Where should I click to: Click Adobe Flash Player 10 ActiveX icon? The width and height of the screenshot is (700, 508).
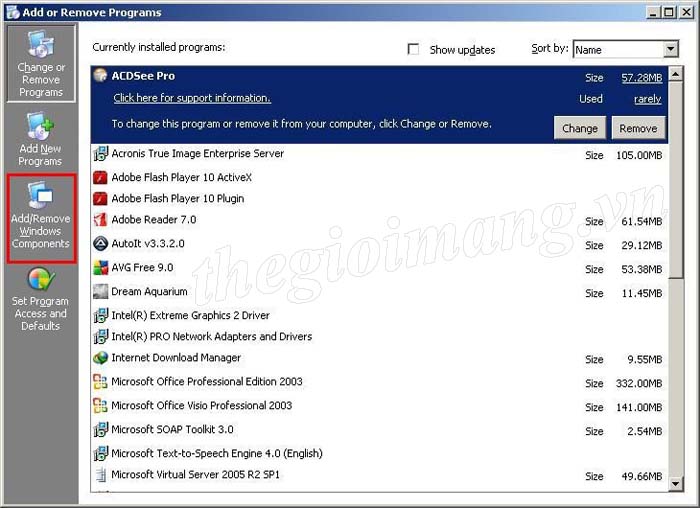tap(100, 178)
